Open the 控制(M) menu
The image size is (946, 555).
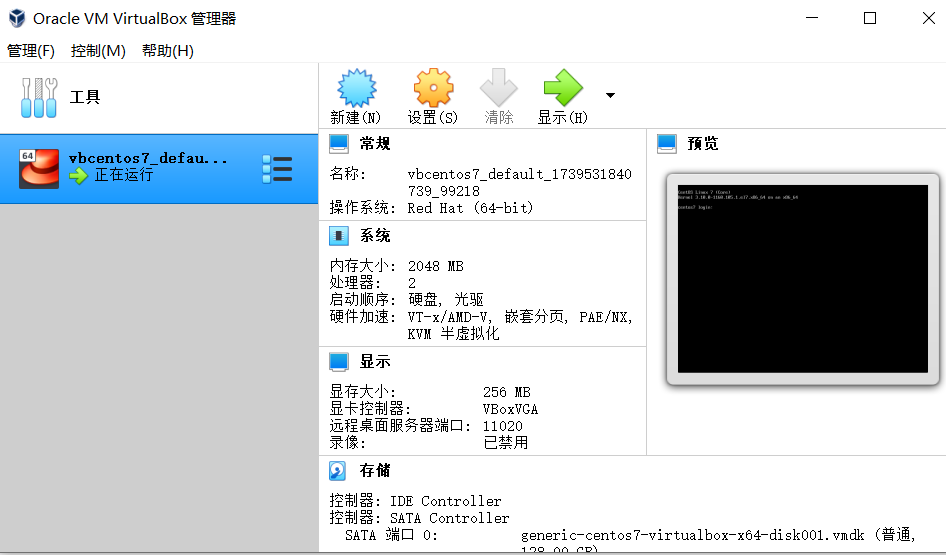click(98, 51)
